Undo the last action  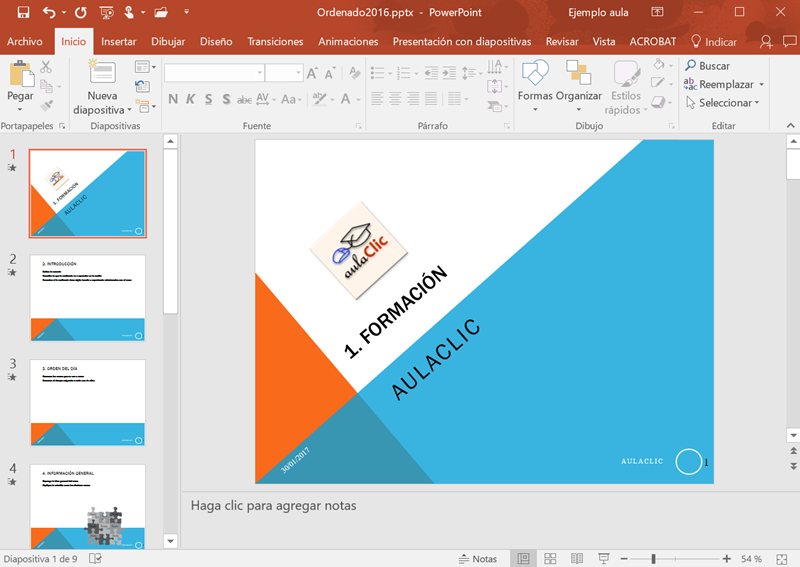pyautogui.click(x=49, y=12)
